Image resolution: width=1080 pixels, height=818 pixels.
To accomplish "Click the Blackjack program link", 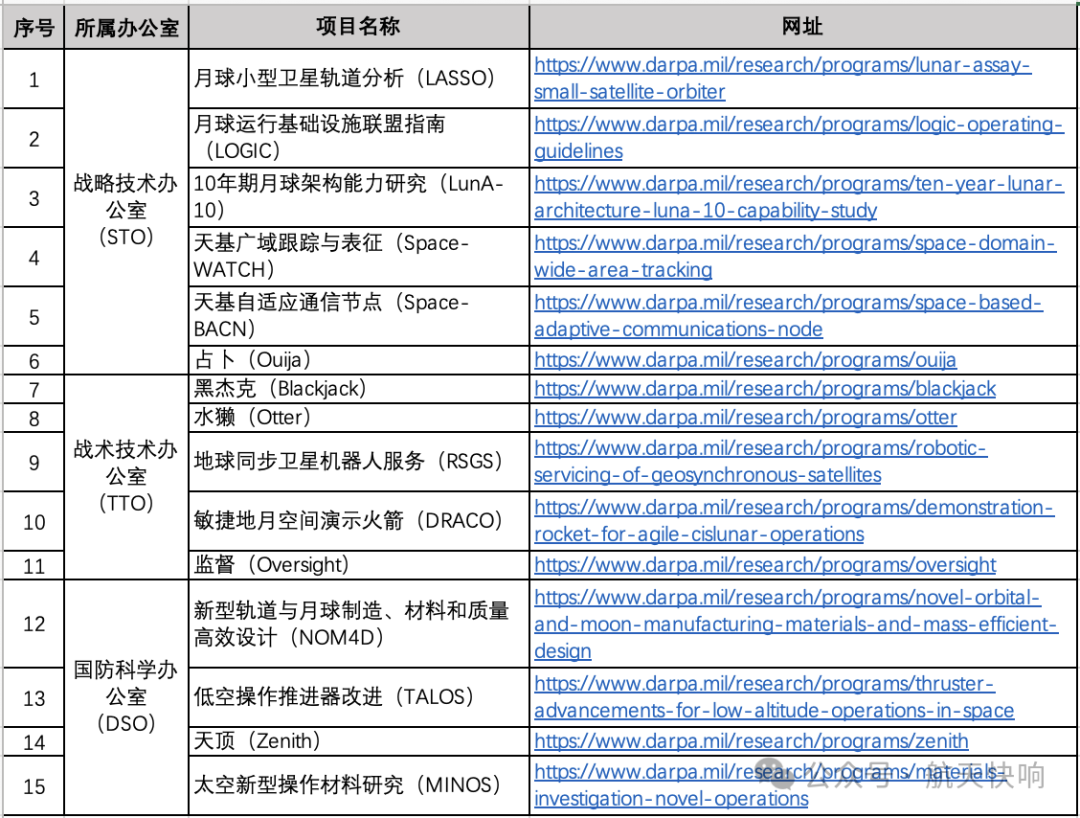I will pyautogui.click(x=764, y=389).
